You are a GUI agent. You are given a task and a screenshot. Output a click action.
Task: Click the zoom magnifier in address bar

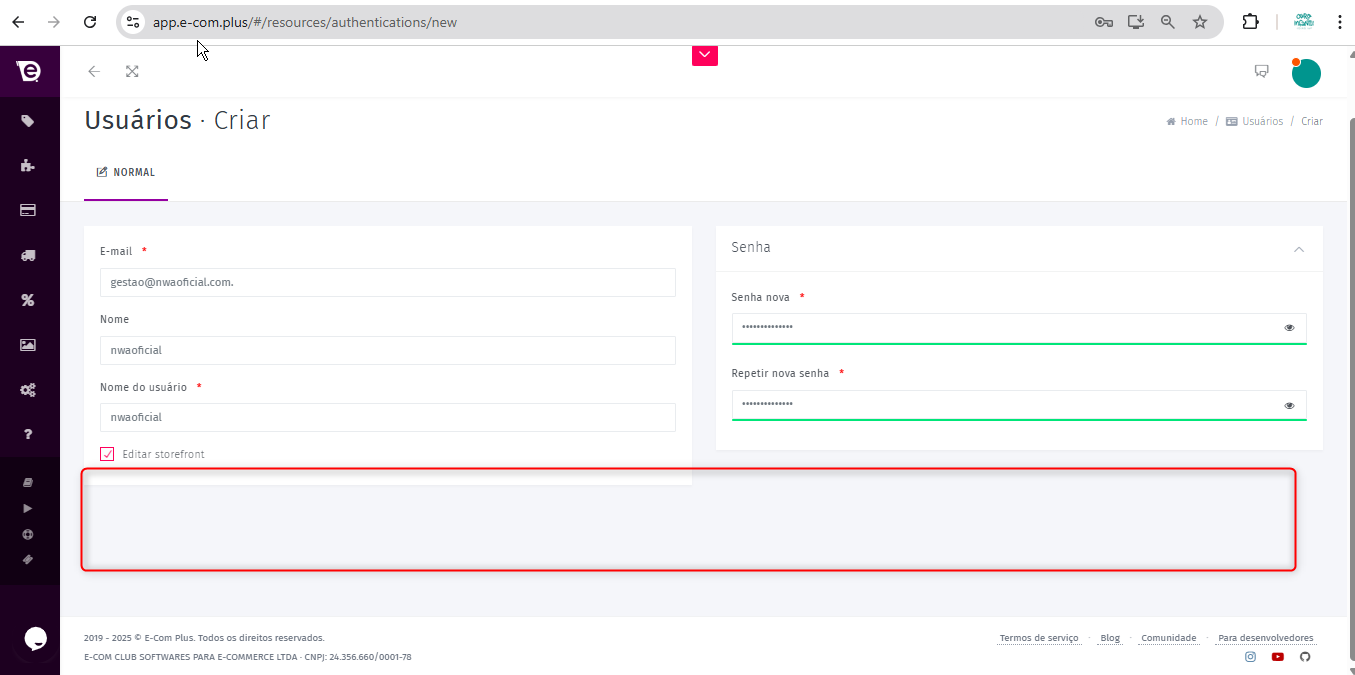coord(1168,22)
